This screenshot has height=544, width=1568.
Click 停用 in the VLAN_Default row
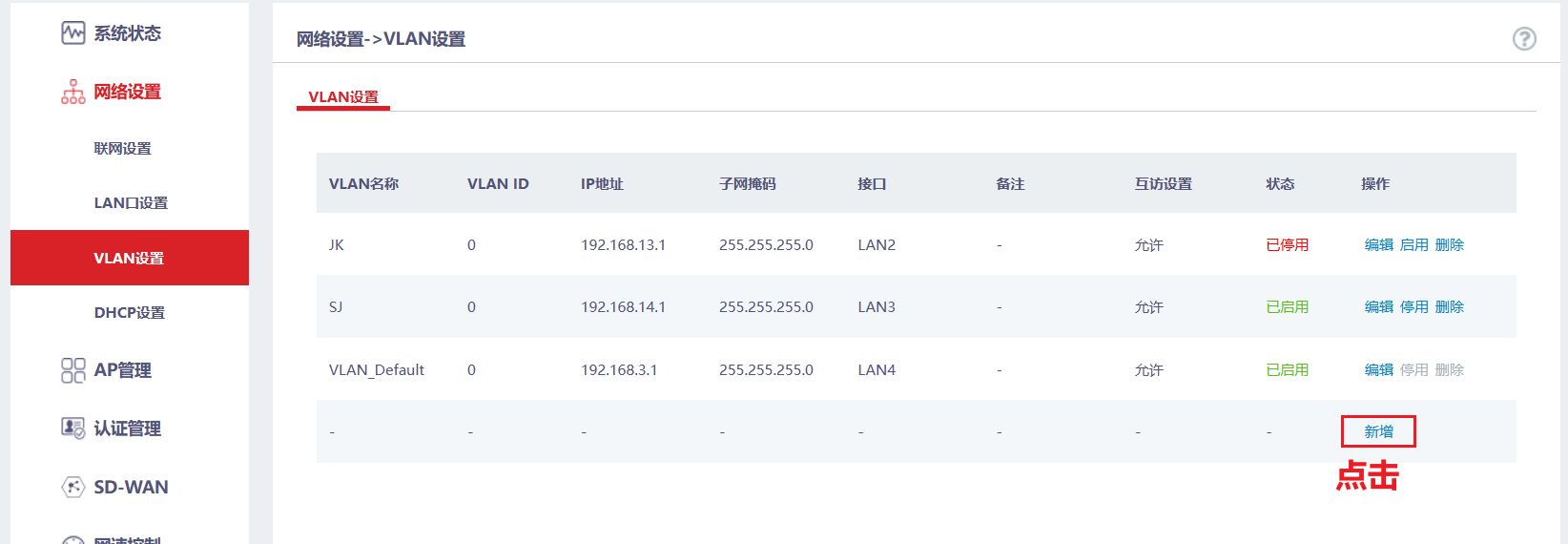pyautogui.click(x=1413, y=370)
